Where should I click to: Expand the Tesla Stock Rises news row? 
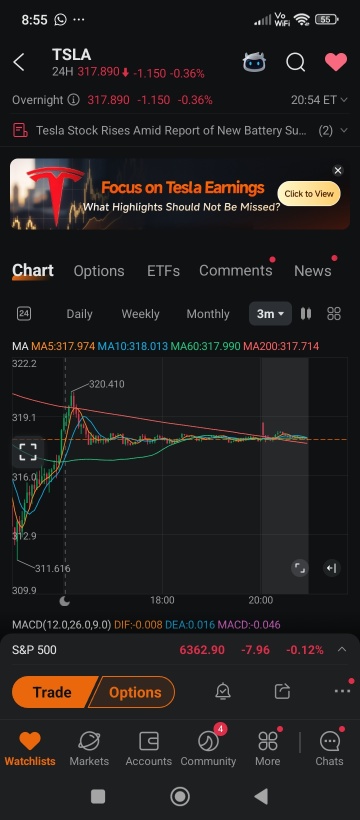(180, 130)
